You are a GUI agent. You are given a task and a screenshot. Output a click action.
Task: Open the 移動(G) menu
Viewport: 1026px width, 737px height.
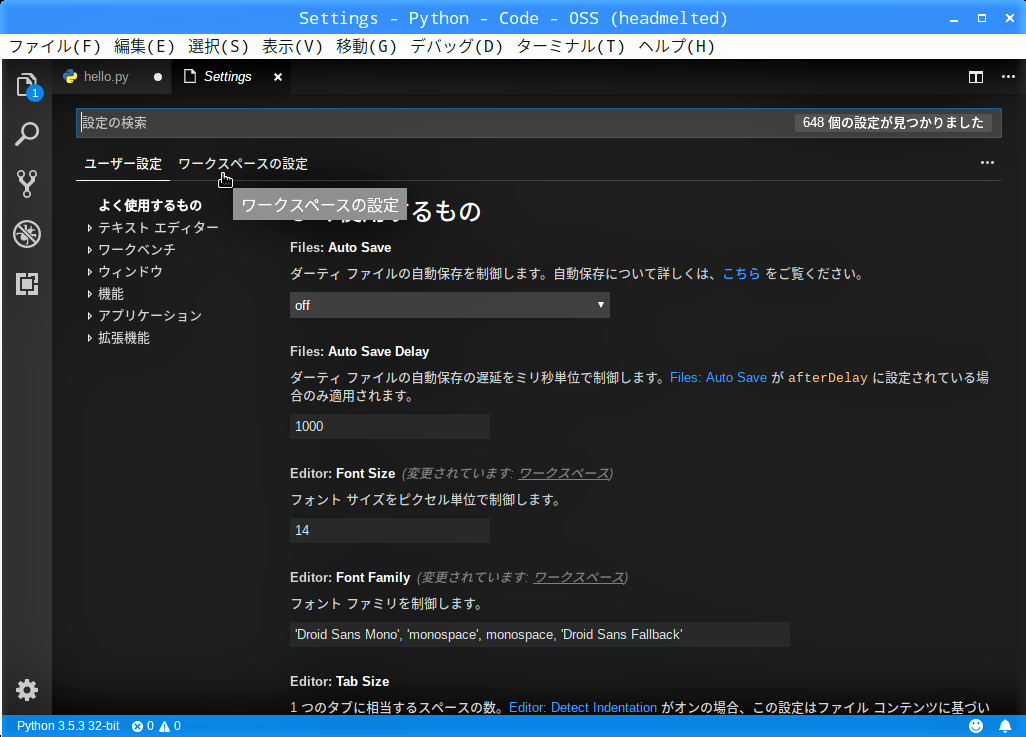tap(366, 46)
